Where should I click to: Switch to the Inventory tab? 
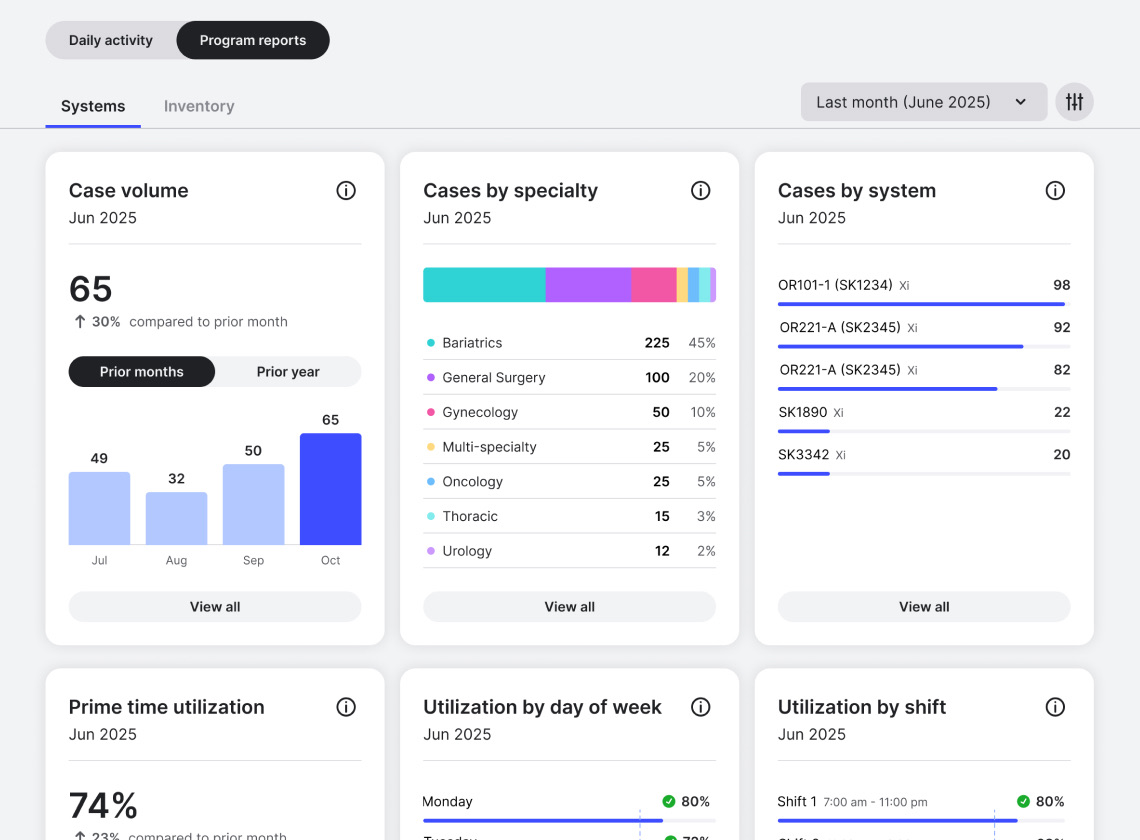198,106
